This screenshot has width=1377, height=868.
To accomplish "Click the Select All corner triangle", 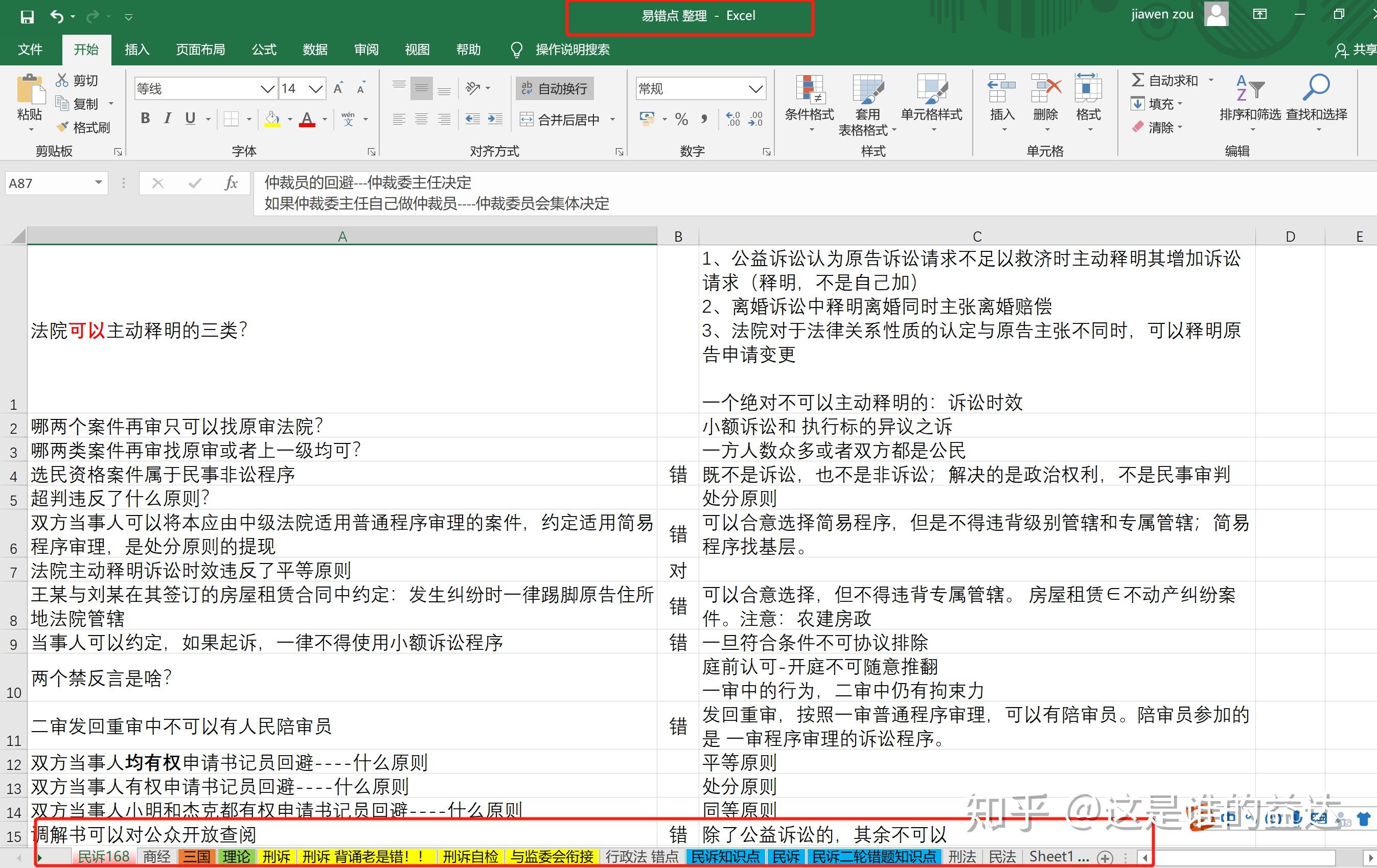I will [18, 236].
